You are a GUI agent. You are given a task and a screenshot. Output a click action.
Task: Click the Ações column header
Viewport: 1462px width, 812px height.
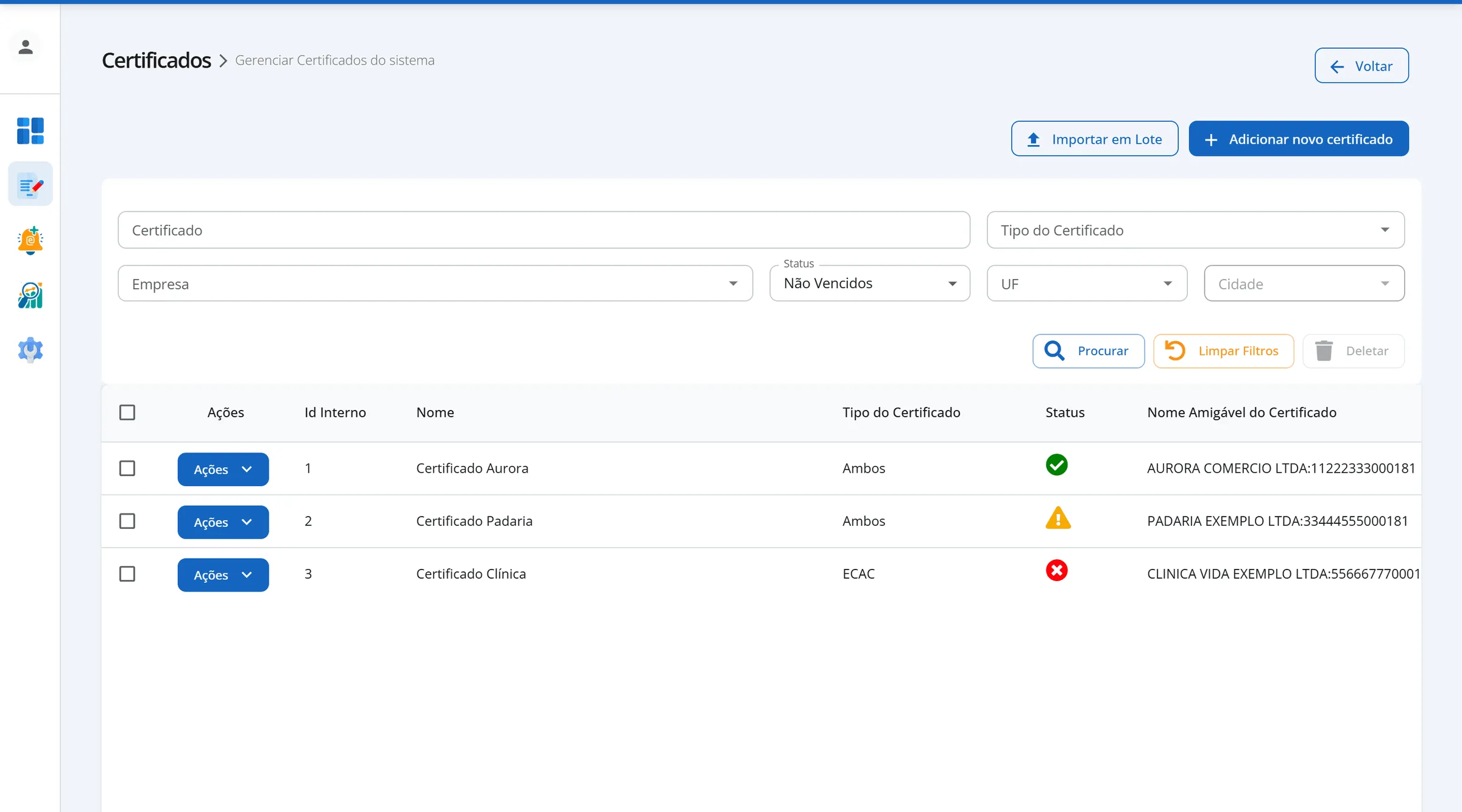pyautogui.click(x=225, y=412)
